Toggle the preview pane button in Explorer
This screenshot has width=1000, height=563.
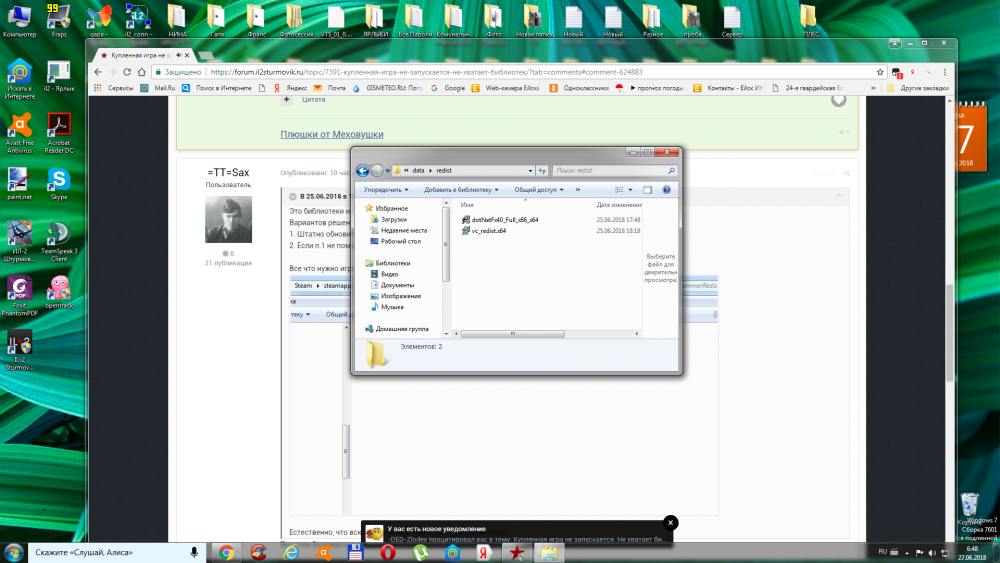pyautogui.click(x=647, y=189)
